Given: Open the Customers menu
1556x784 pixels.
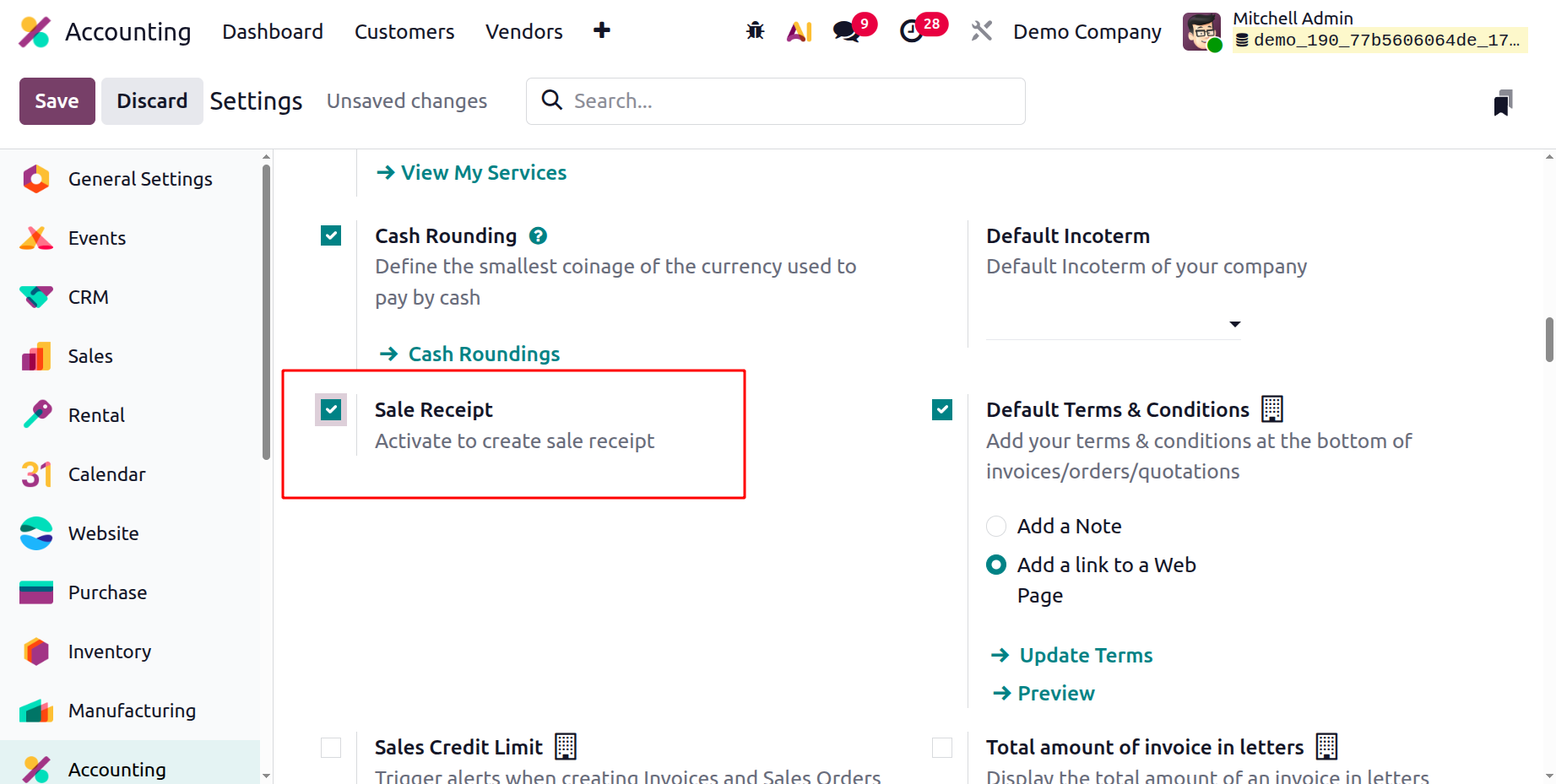Looking at the screenshot, I should point(404,31).
